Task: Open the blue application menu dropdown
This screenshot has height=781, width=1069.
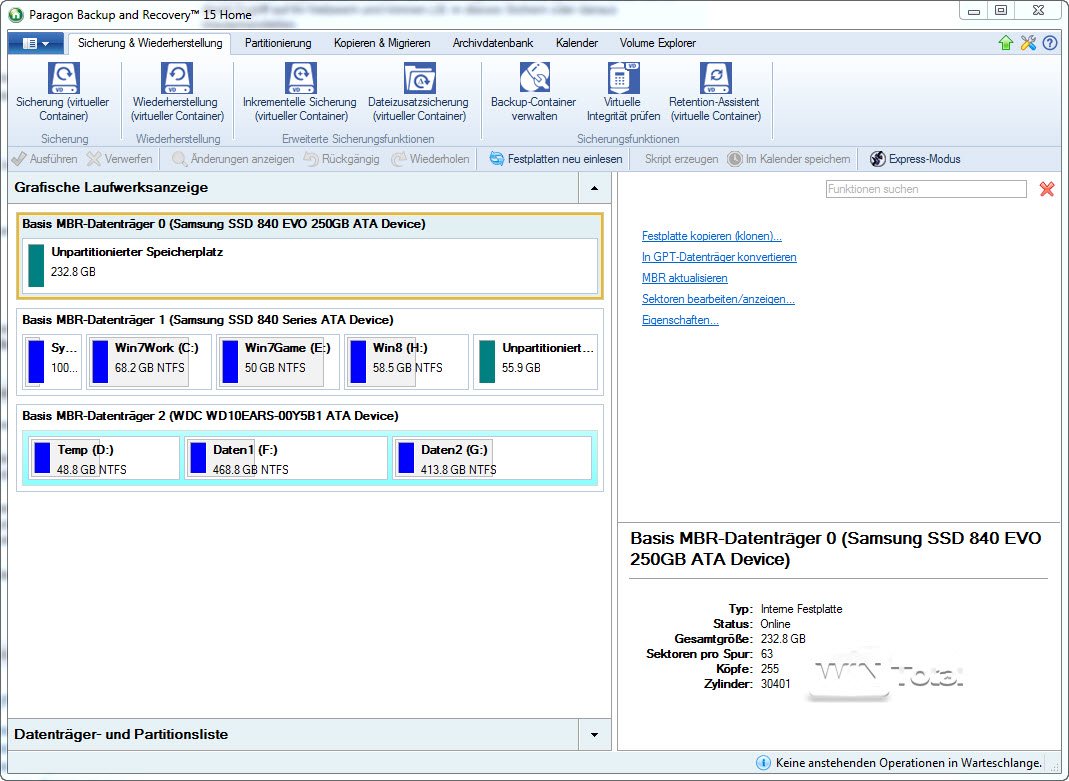Action: [x=35, y=44]
